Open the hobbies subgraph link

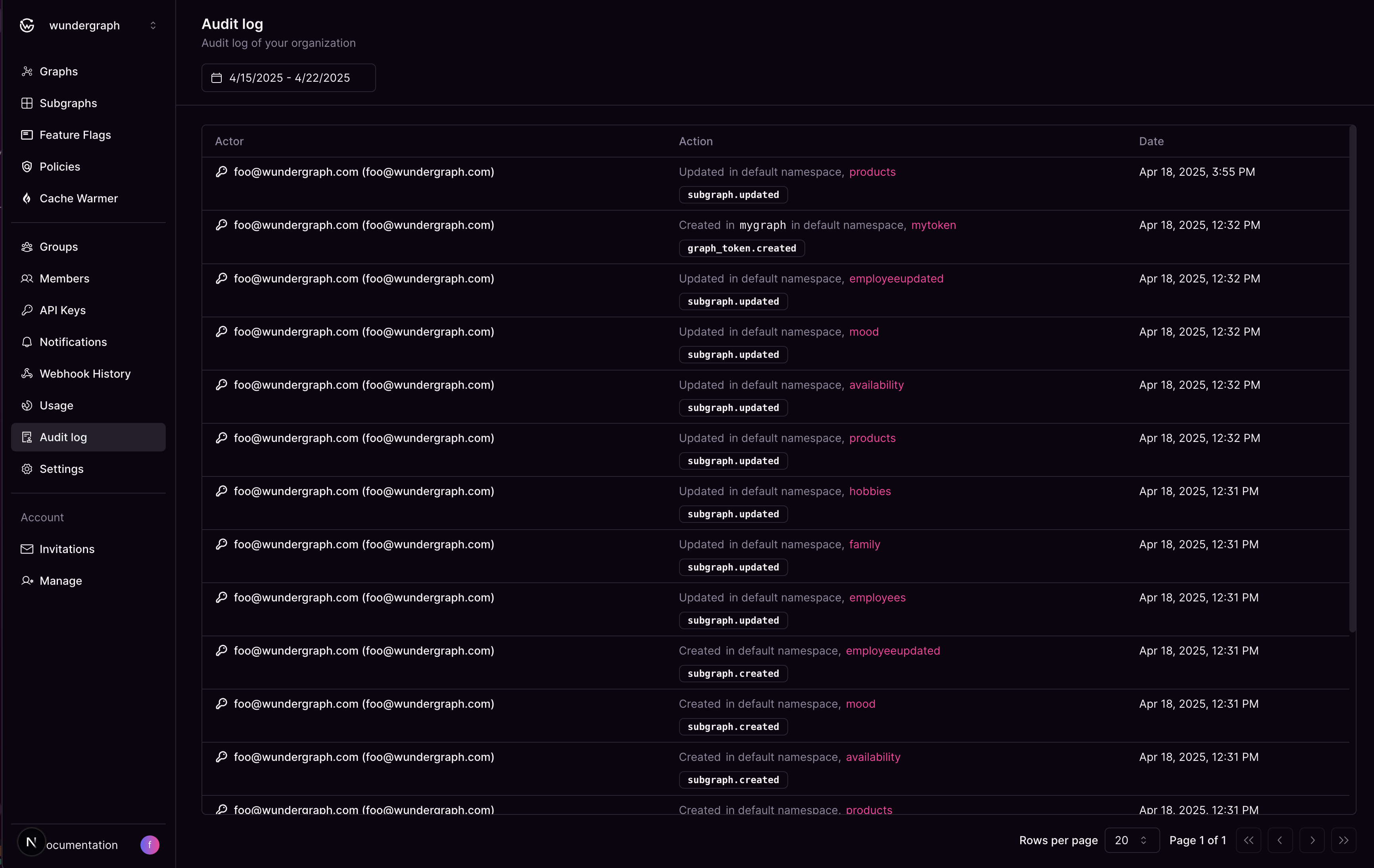coord(869,491)
